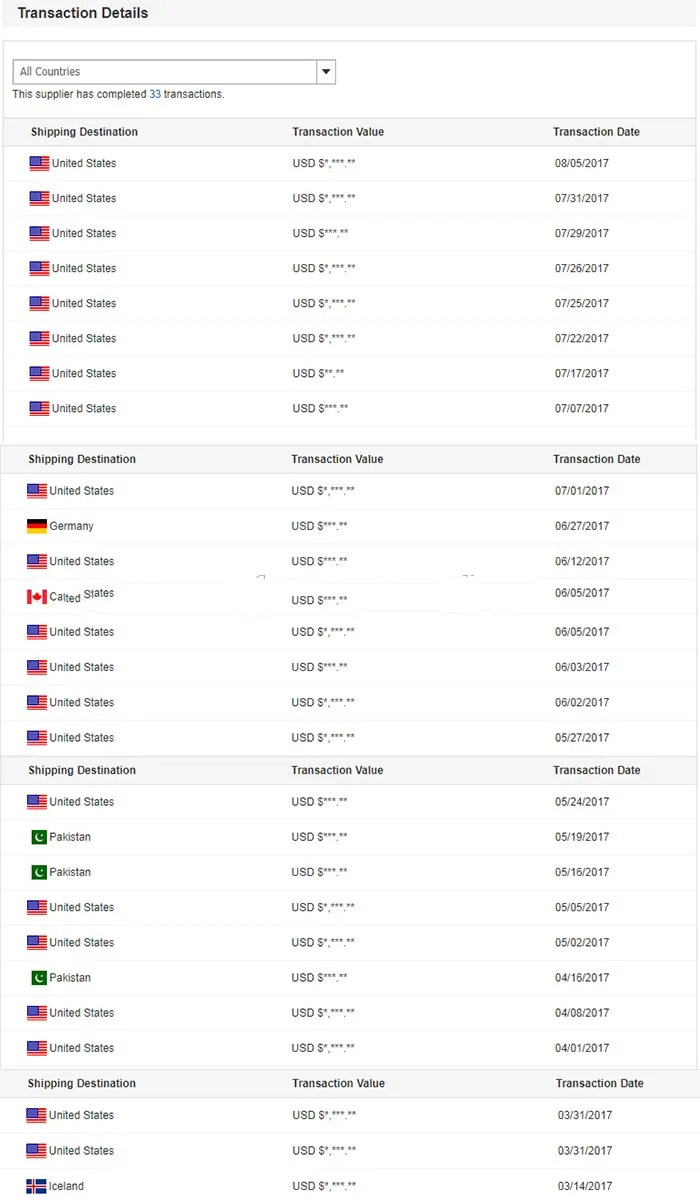Screen dimensions: 700x1200
Task: Click the first Transaction Date column header
Action: (596, 132)
